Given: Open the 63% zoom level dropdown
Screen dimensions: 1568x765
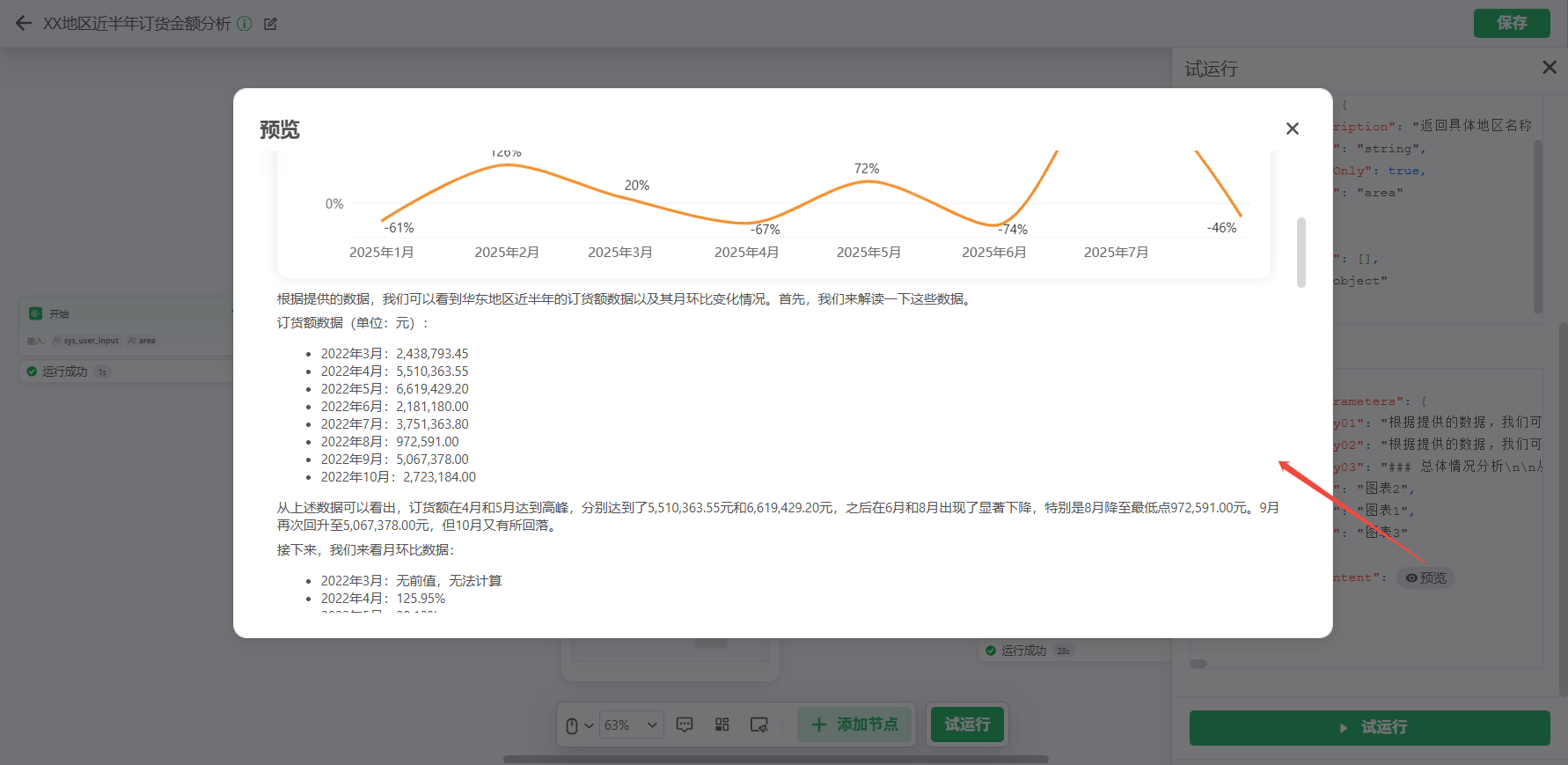Looking at the screenshot, I should tap(631, 725).
